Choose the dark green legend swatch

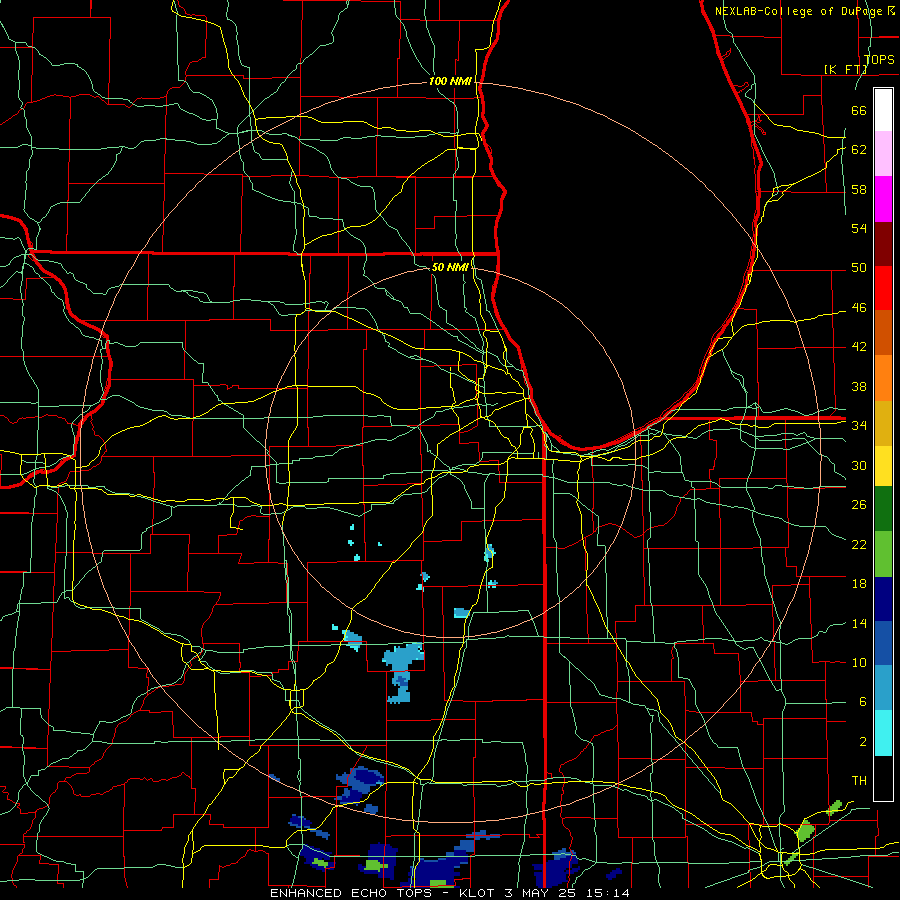[x=883, y=509]
